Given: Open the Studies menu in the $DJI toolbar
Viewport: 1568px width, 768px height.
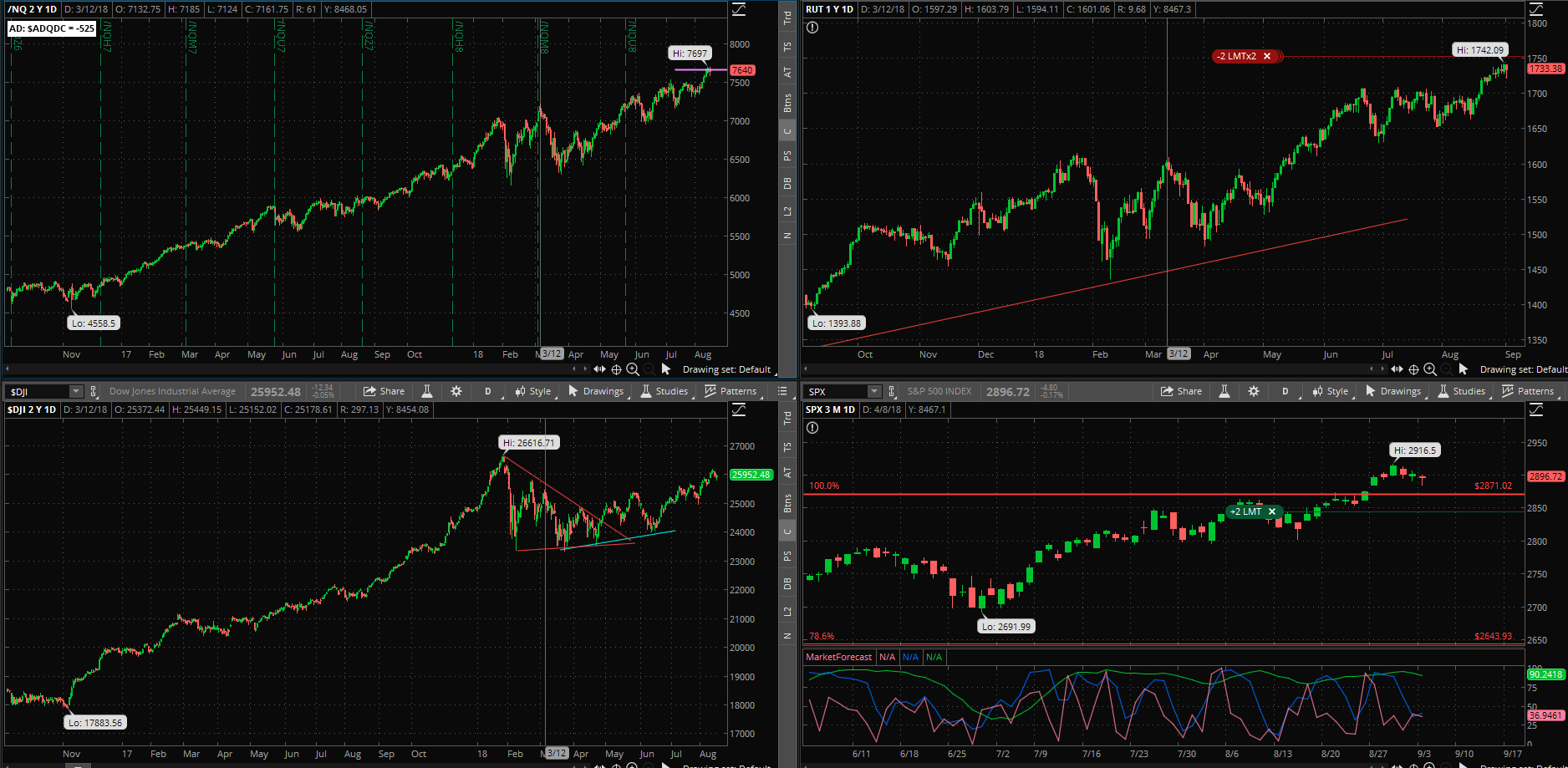Looking at the screenshot, I should 665,391.
